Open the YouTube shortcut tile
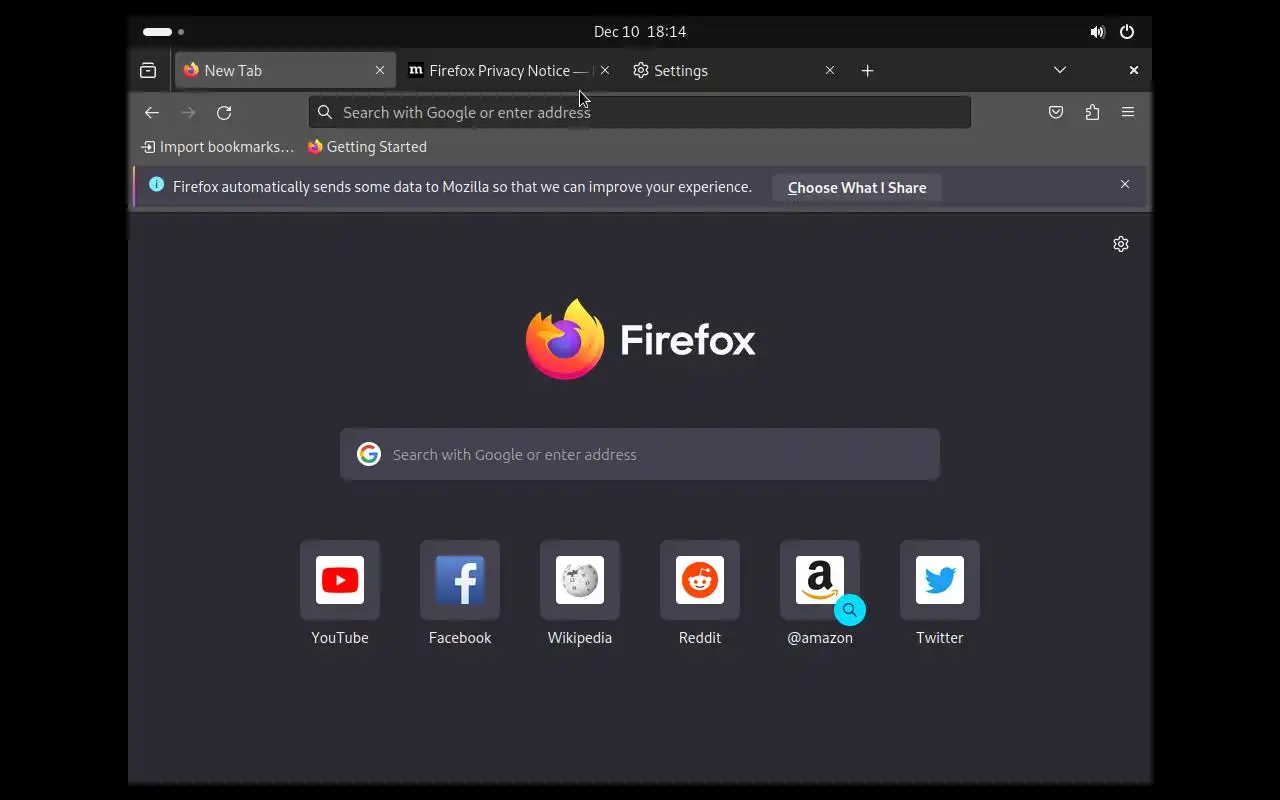 (340, 594)
